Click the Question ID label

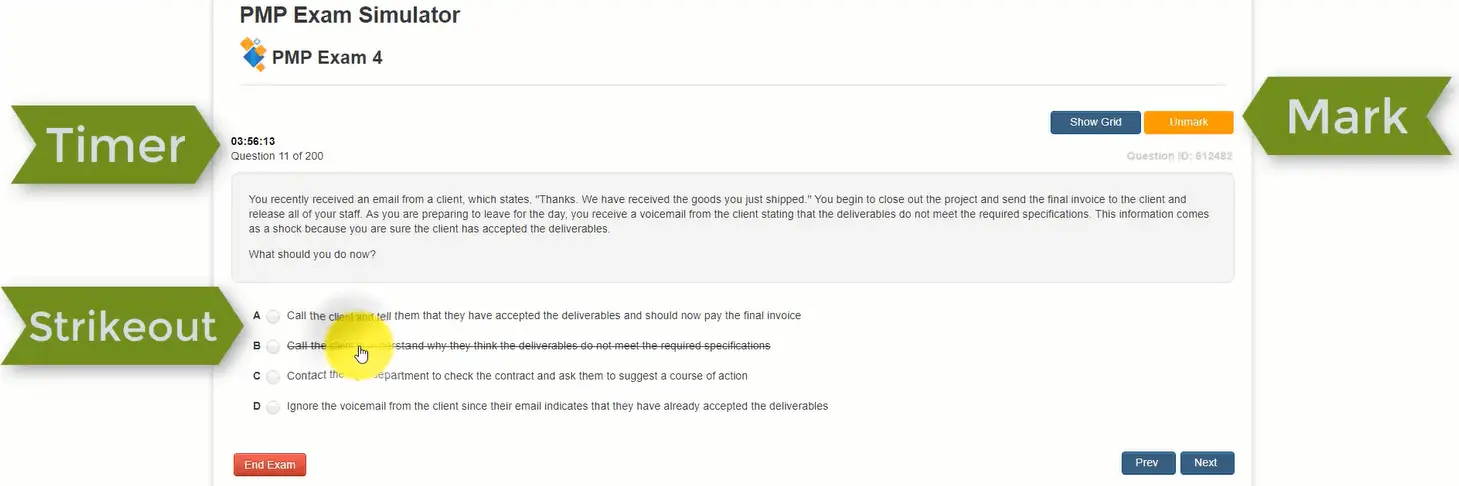(x=1179, y=157)
